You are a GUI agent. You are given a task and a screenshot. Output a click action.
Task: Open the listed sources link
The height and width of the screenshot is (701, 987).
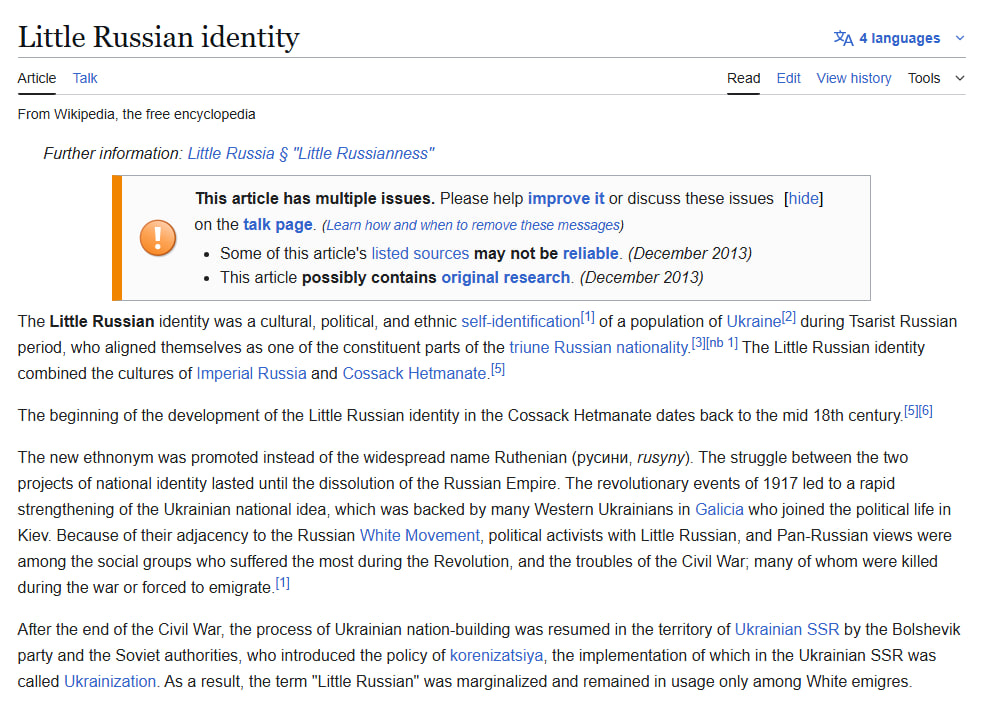pos(420,254)
